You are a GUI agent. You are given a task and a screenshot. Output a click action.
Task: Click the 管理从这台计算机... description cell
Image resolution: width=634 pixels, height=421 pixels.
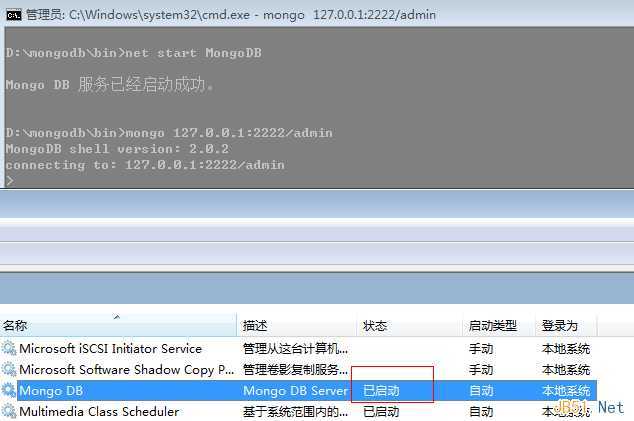pyautogui.click(x=296, y=349)
